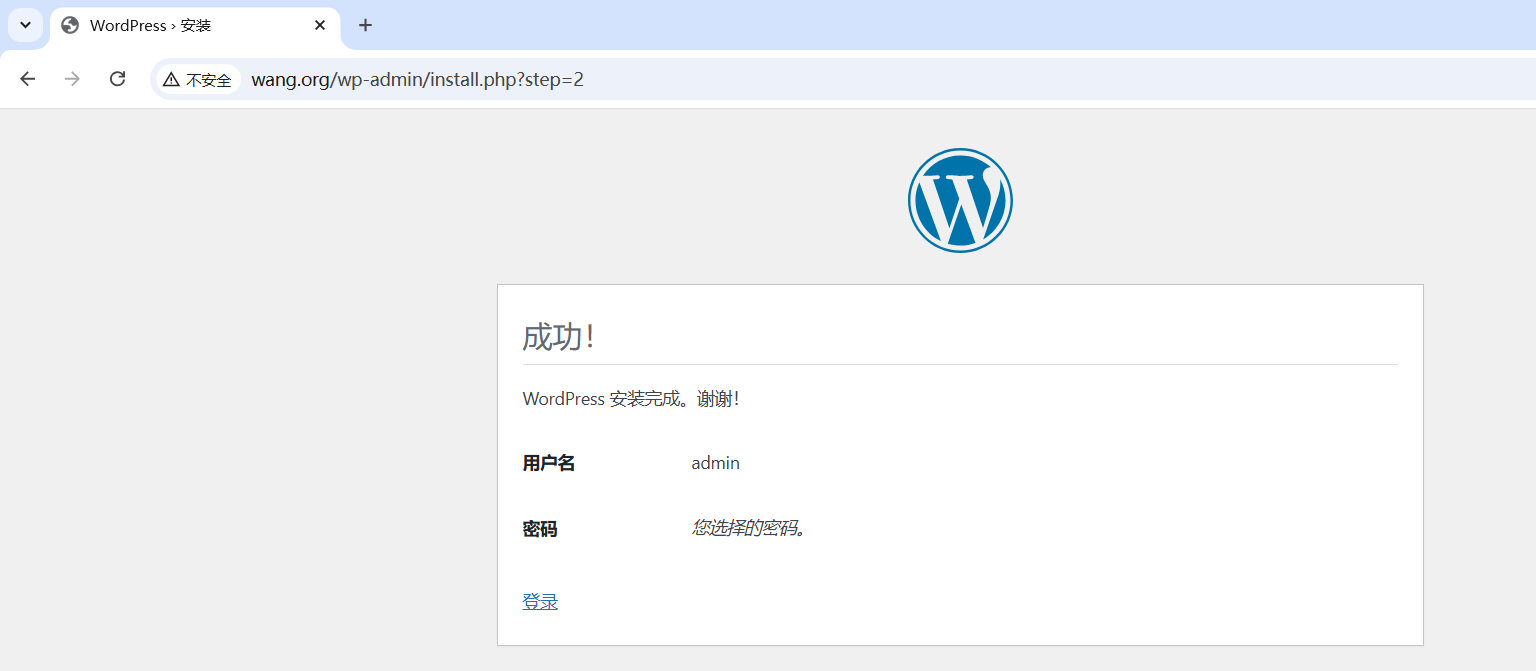Click the 登录 link
The width and height of the screenshot is (1536, 671).
tap(540, 602)
